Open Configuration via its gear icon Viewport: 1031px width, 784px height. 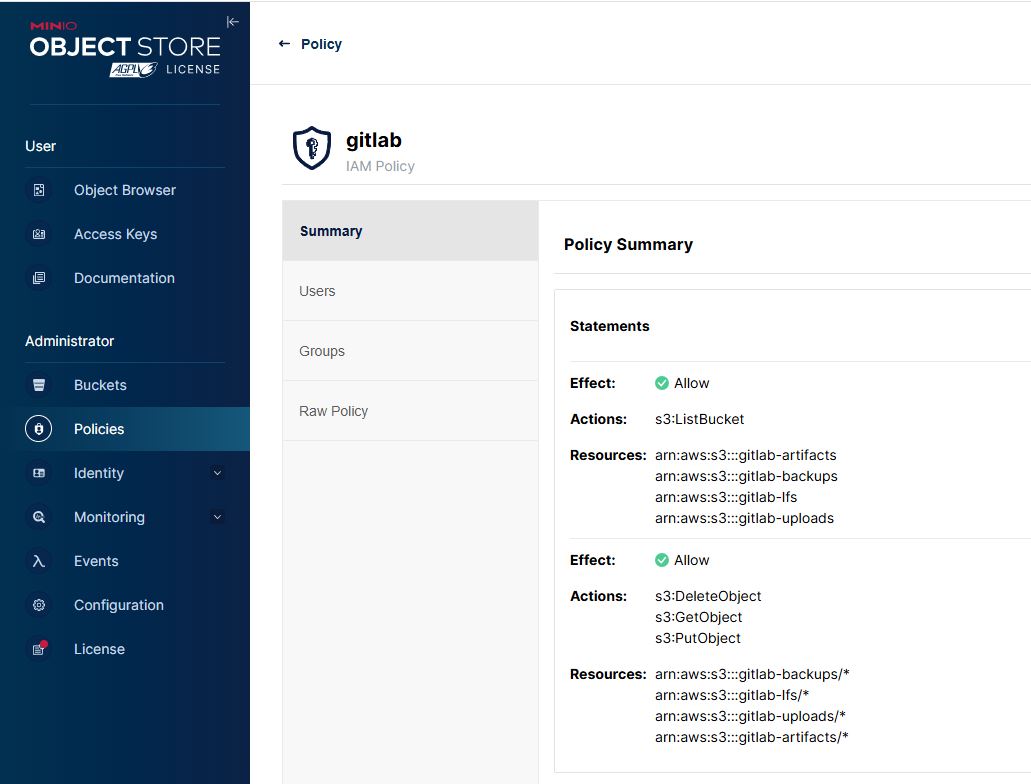click(x=39, y=605)
